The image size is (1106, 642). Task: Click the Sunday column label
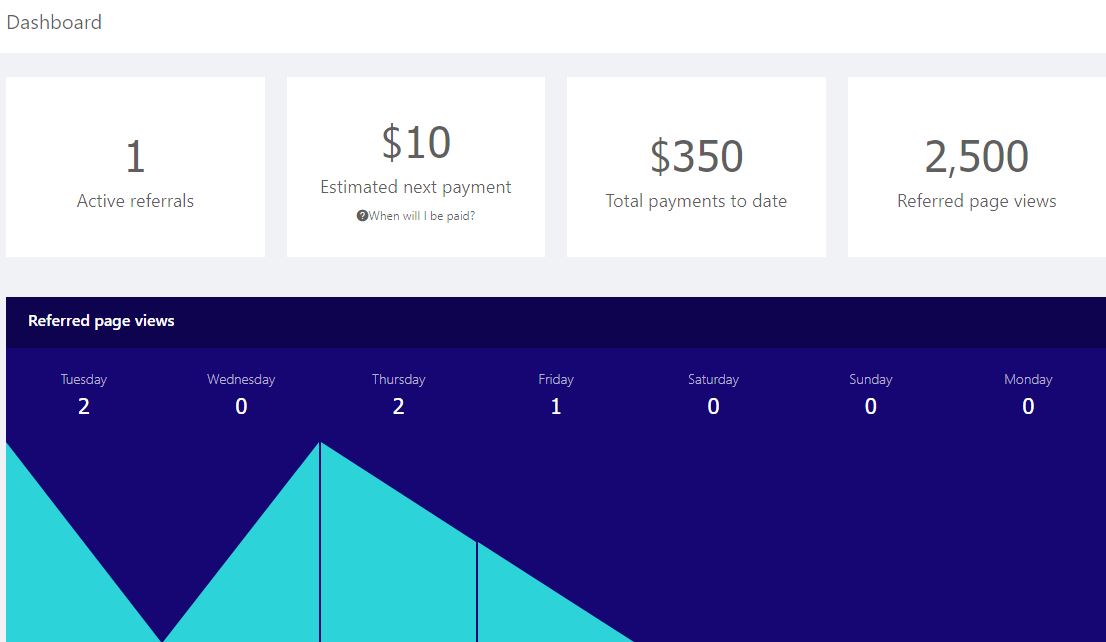click(x=870, y=379)
